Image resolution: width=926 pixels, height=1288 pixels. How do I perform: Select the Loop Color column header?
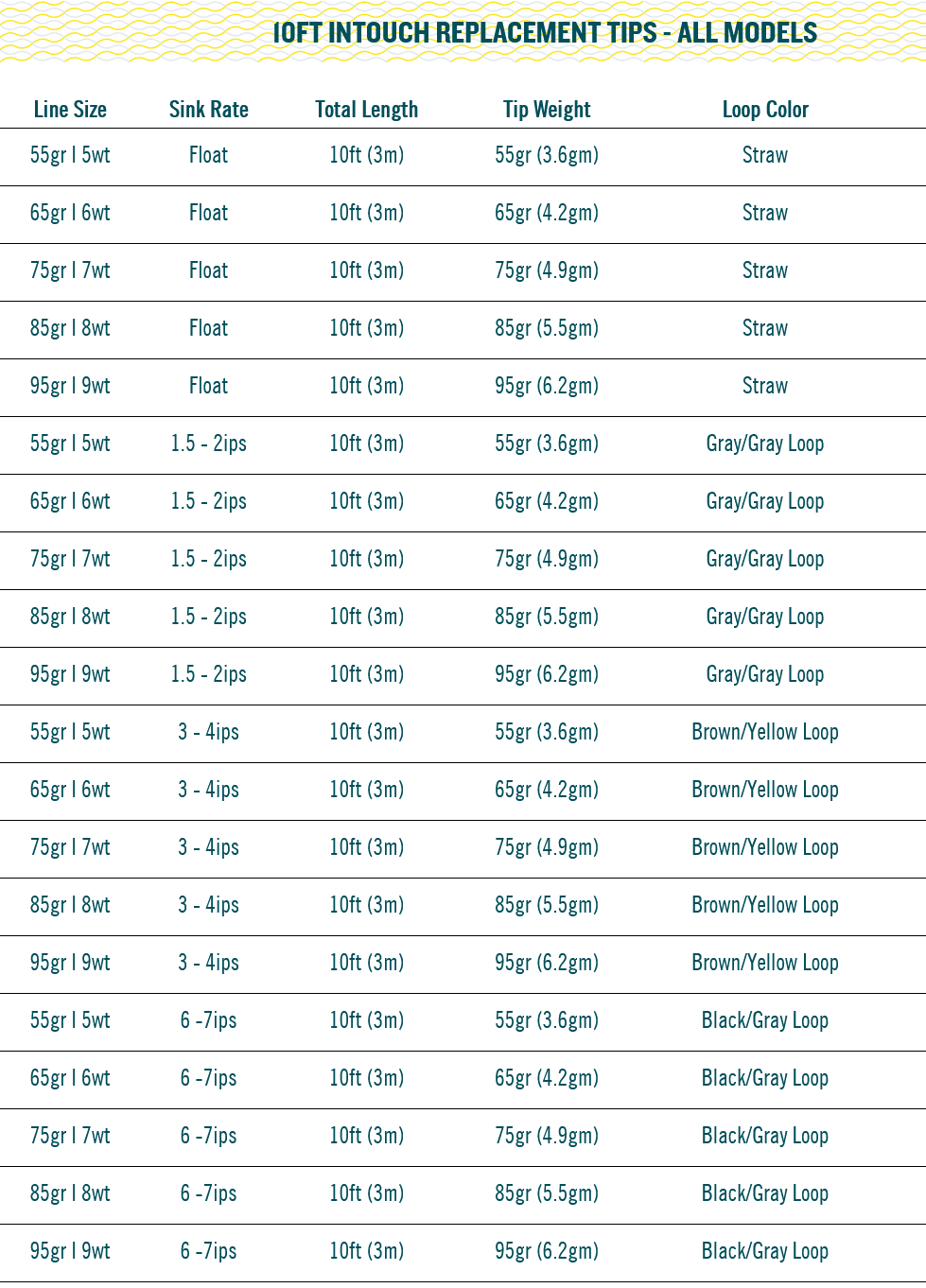[x=765, y=110]
